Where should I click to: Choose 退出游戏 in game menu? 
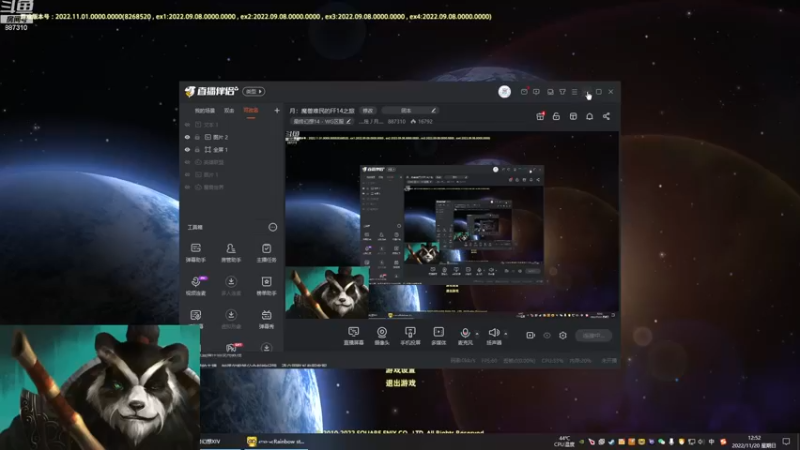[x=401, y=383]
